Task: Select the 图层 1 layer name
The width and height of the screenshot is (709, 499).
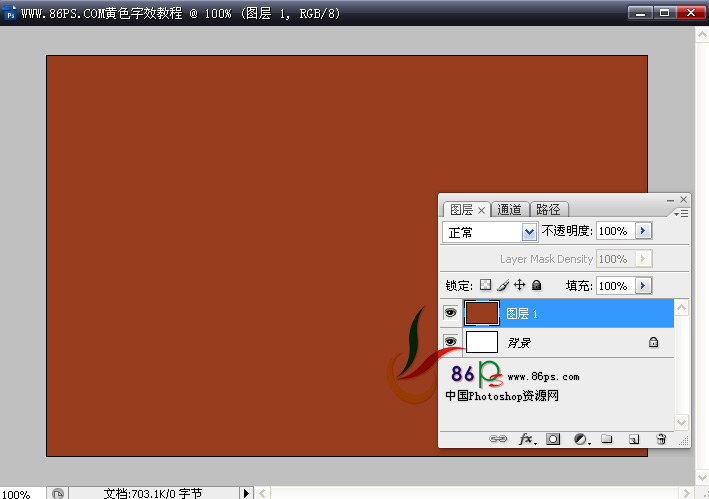Action: [522, 314]
